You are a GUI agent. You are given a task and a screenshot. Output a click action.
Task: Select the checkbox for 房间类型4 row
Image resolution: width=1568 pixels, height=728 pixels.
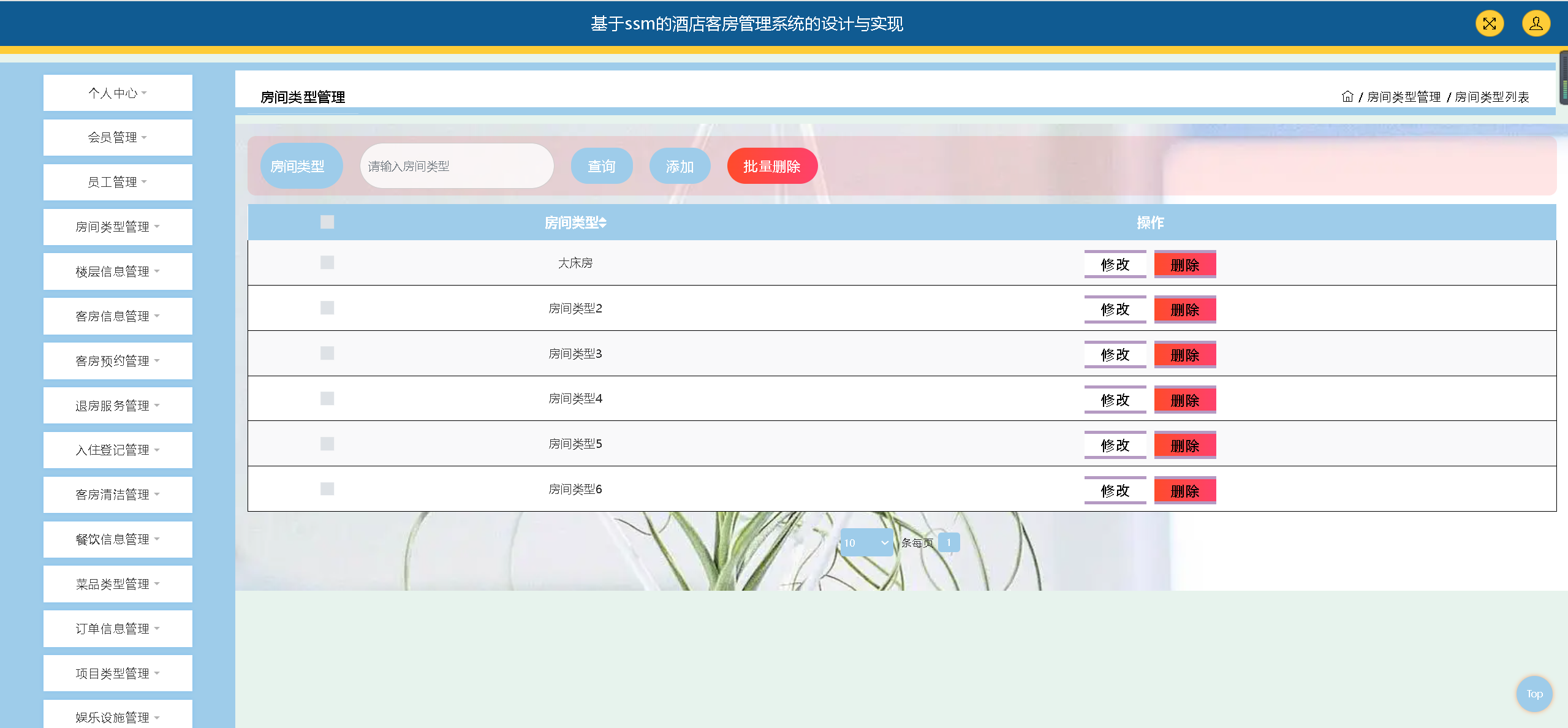click(327, 398)
